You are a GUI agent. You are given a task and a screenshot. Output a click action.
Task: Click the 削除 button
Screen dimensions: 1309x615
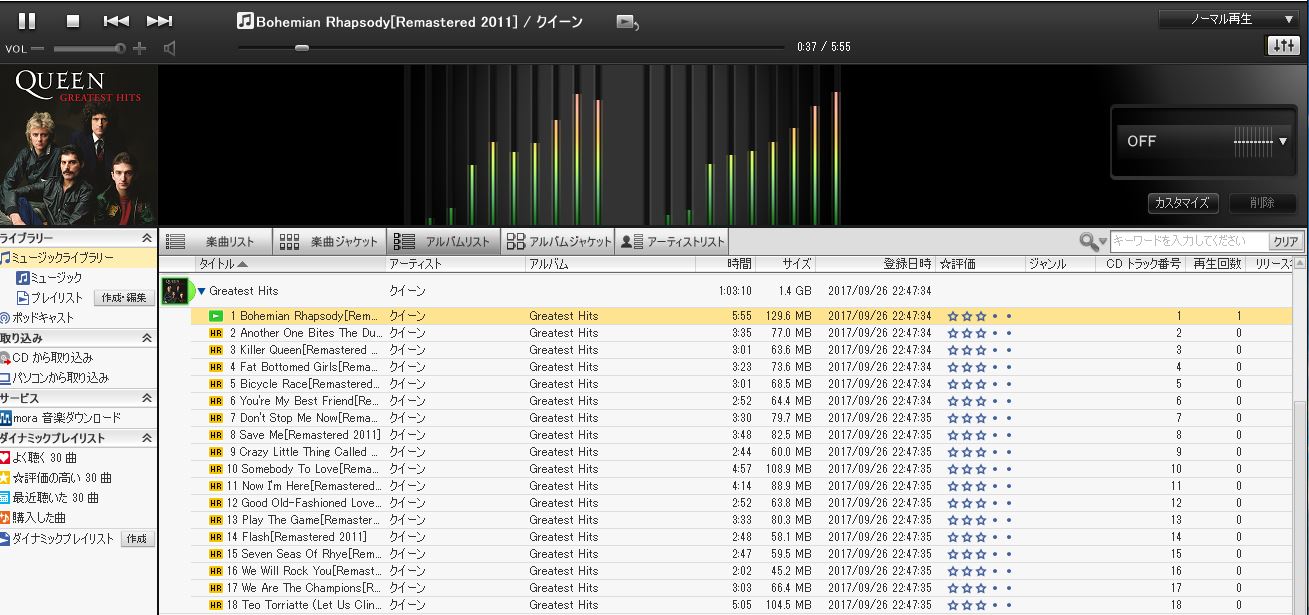1262,202
